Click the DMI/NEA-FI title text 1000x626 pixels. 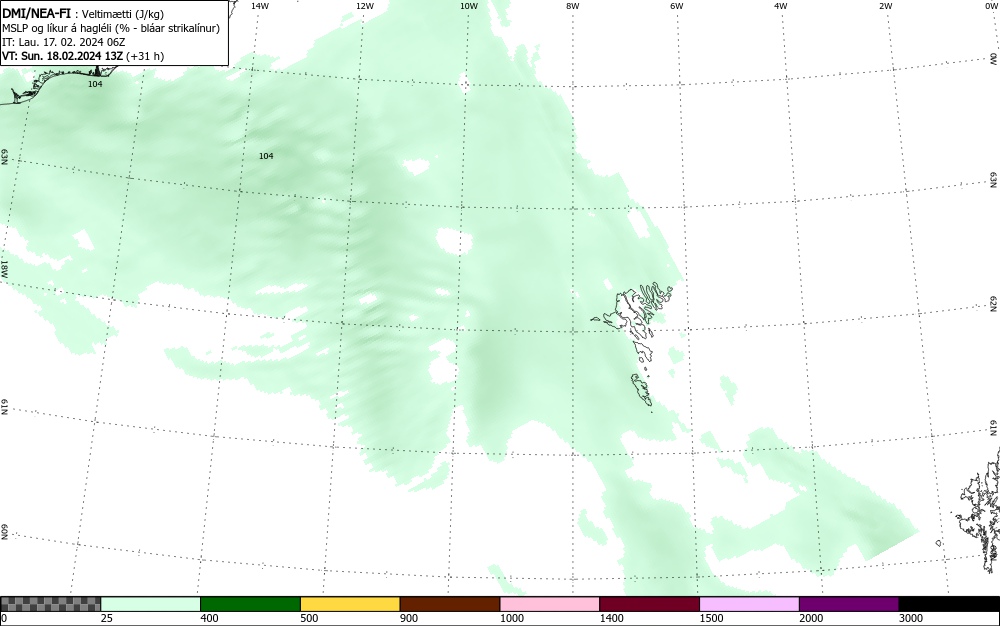(x=36, y=13)
